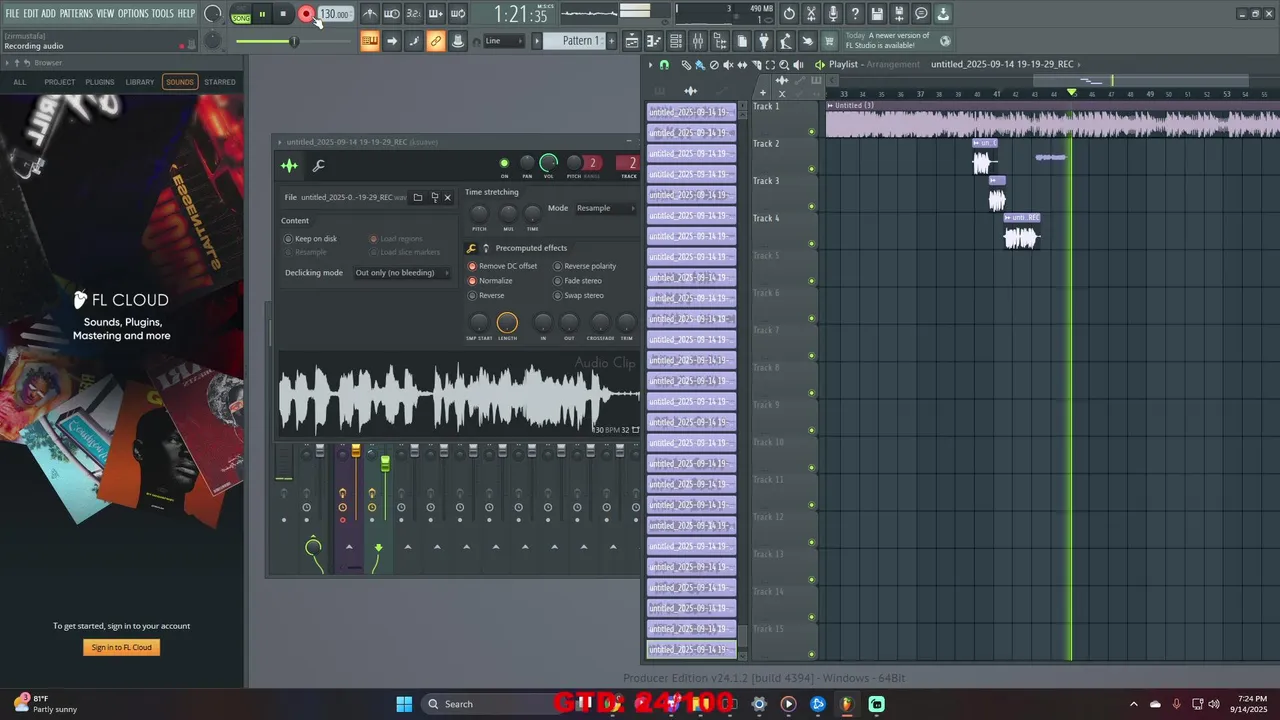The height and width of the screenshot is (720, 1280).
Task: Click the Windows Start button
Action: 404,704
